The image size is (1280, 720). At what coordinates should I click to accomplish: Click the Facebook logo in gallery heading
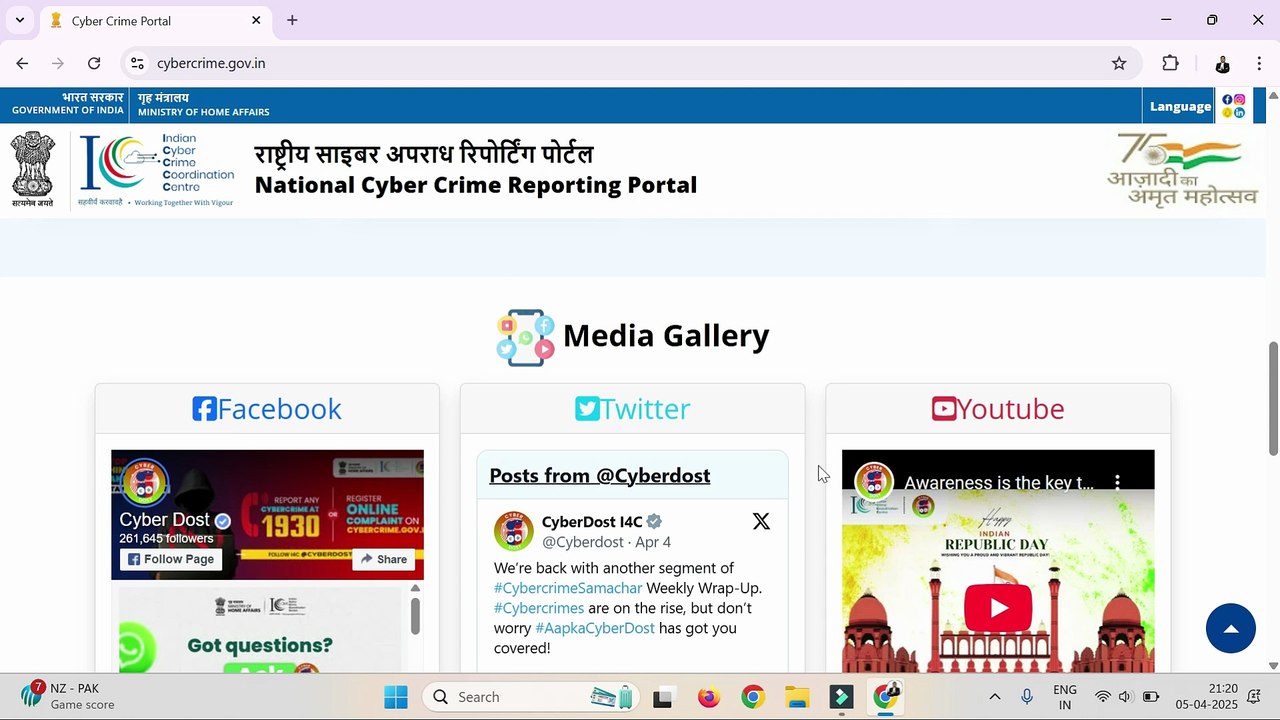click(x=204, y=409)
